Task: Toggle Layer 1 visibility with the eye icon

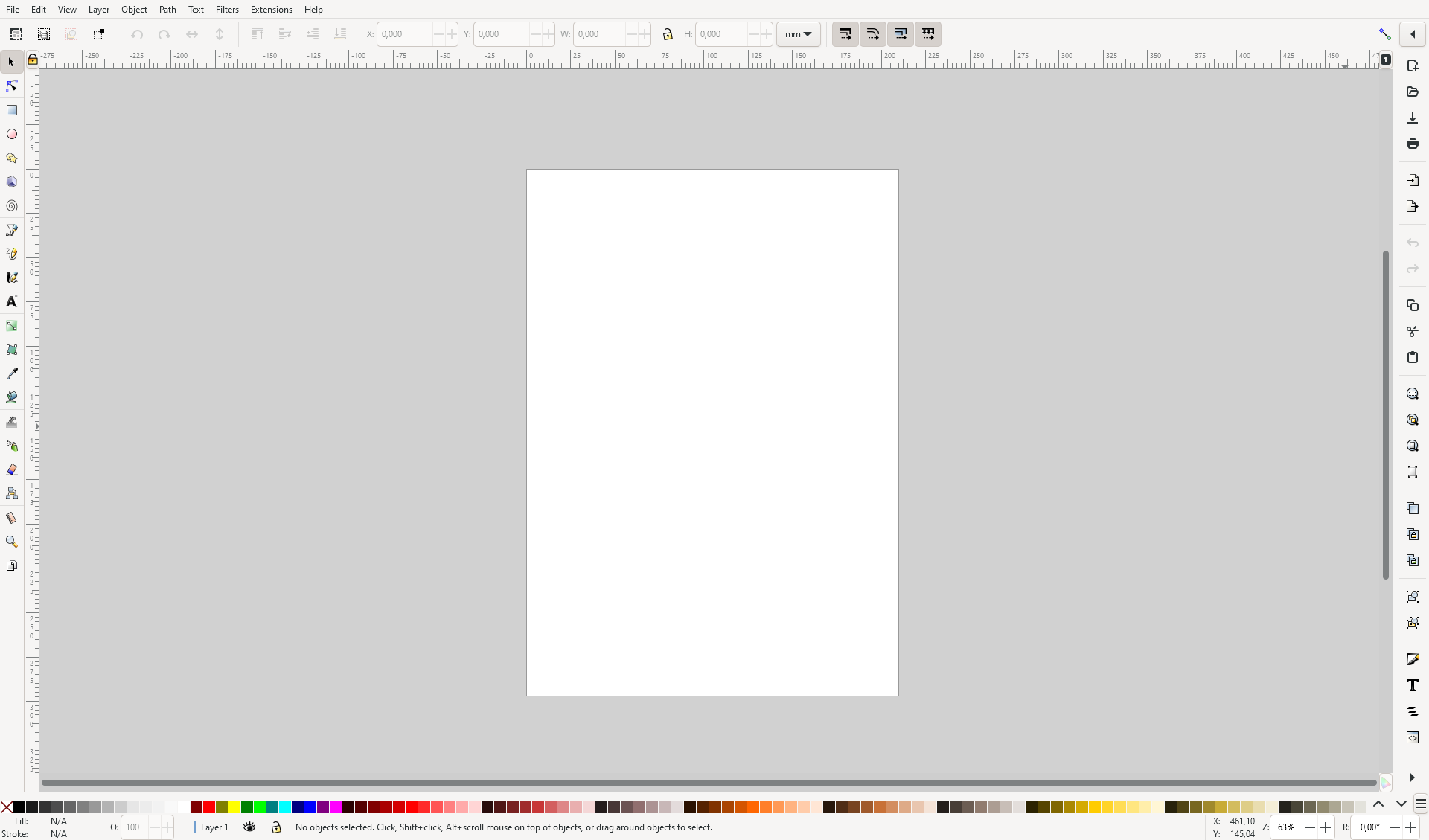Action: coord(249,827)
